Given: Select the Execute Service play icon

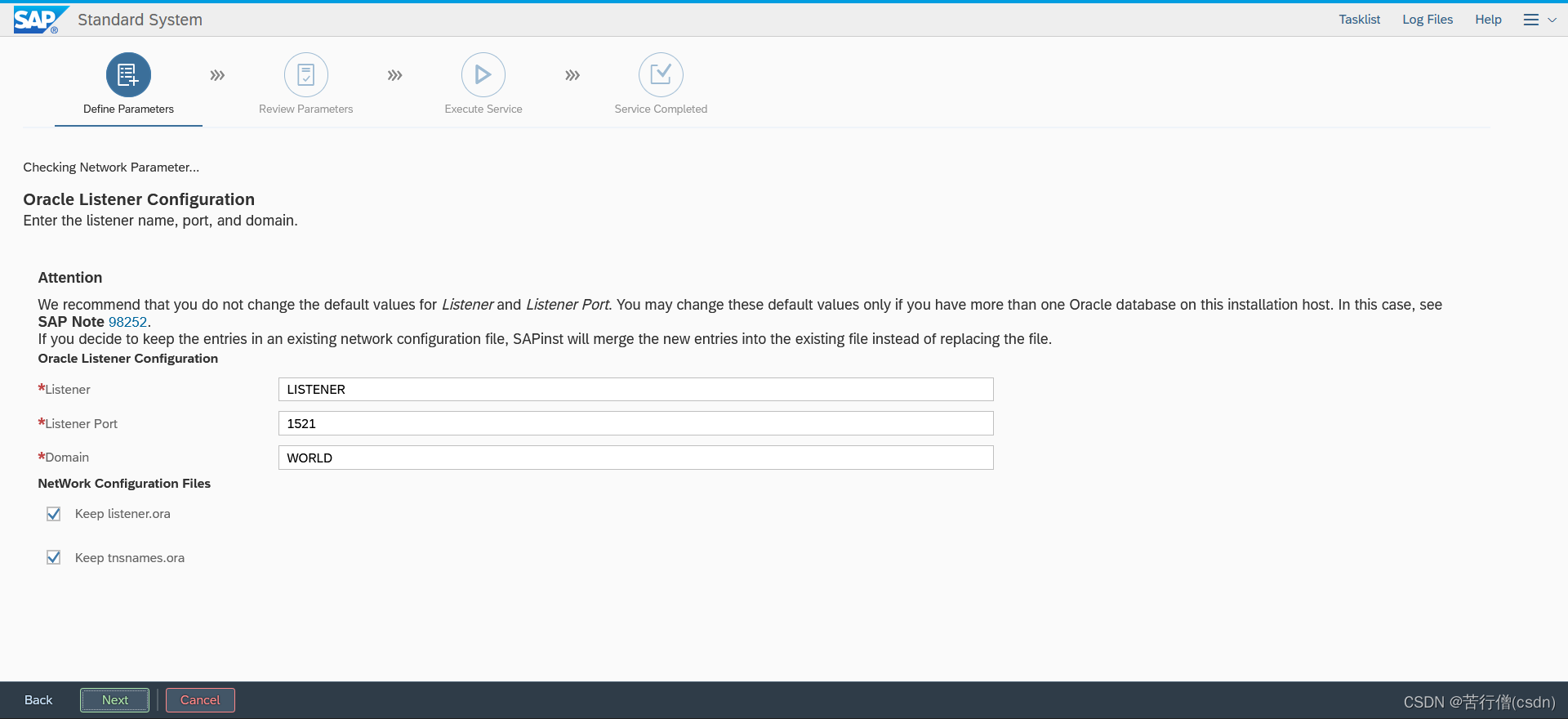Looking at the screenshot, I should click(x=483, y=75).
